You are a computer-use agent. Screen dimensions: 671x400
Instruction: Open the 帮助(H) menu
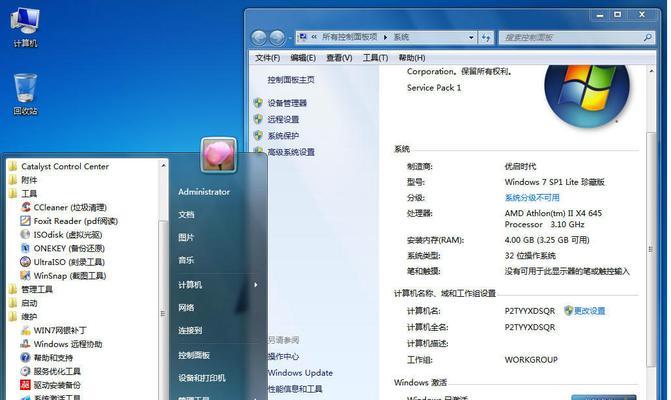coord(412,58)
